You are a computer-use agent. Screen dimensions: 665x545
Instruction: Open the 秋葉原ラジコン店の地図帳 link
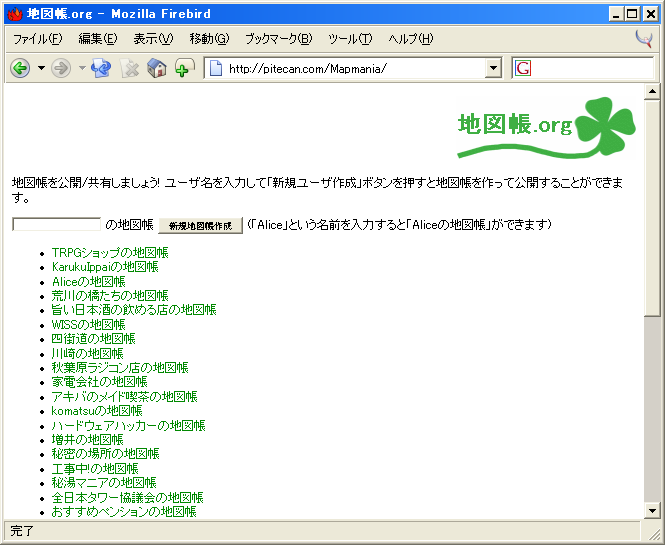120,368
